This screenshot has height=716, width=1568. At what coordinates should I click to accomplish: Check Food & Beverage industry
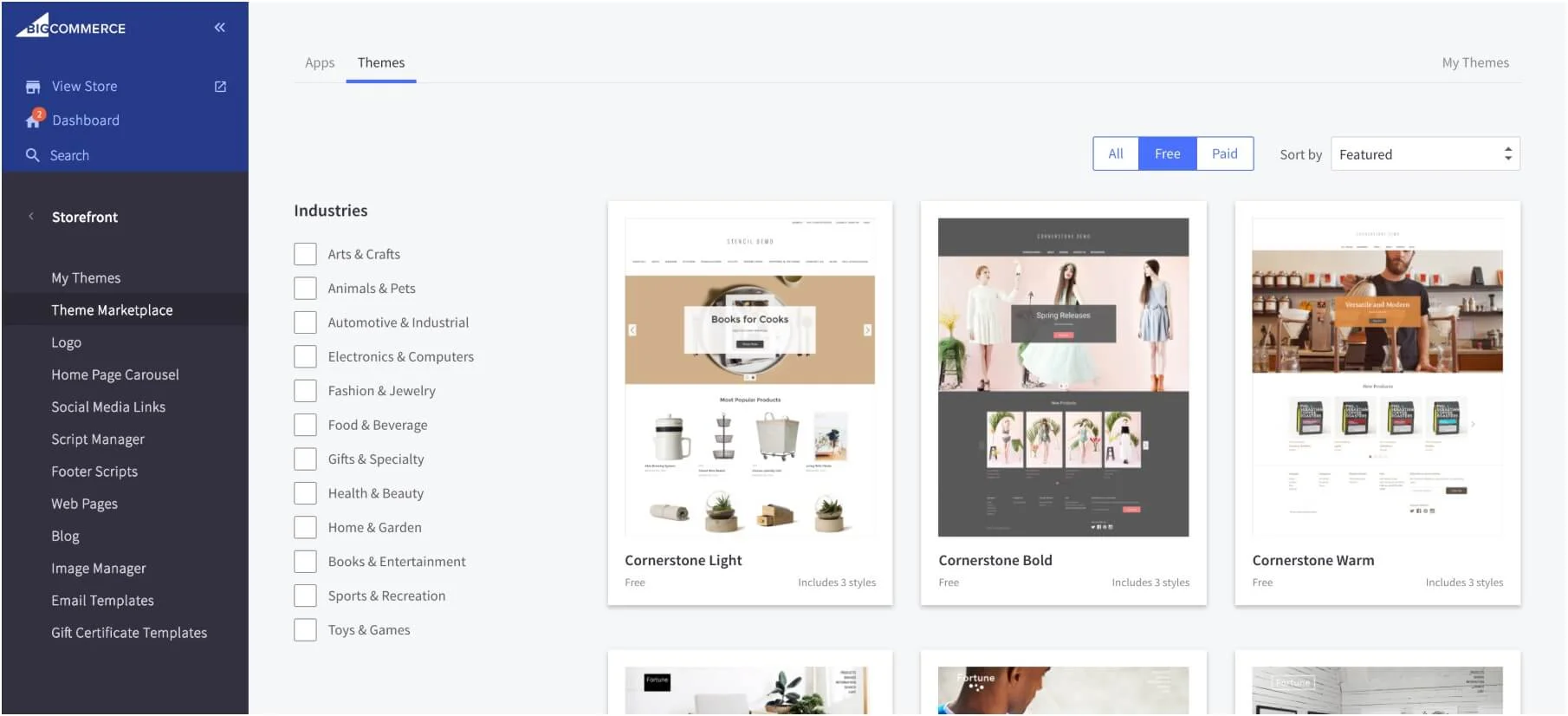[305, 425]
